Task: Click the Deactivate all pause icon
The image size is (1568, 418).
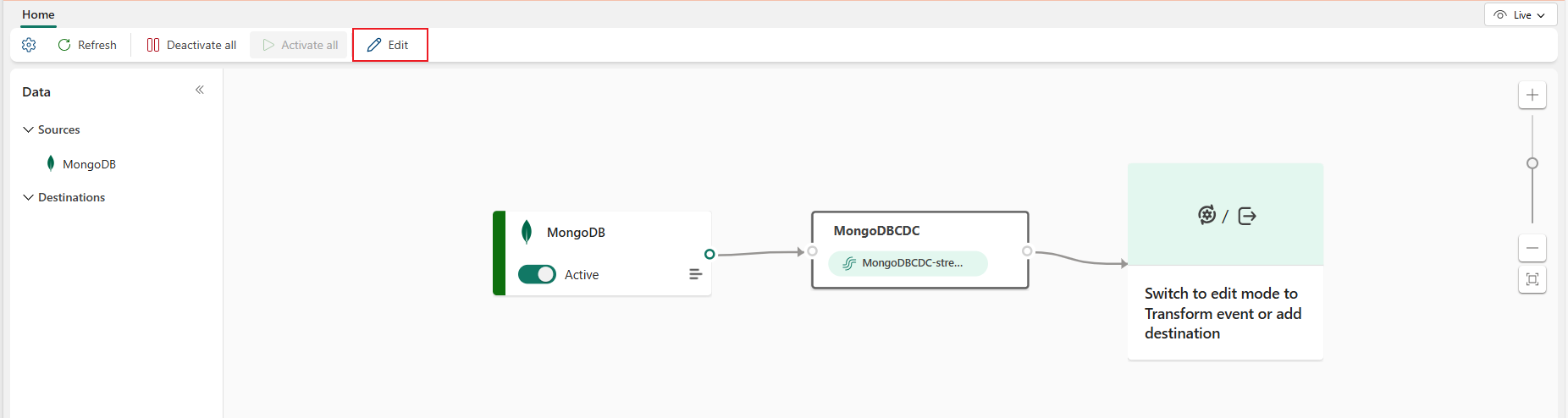Action: pyautogui.click(x=153, y=45)
